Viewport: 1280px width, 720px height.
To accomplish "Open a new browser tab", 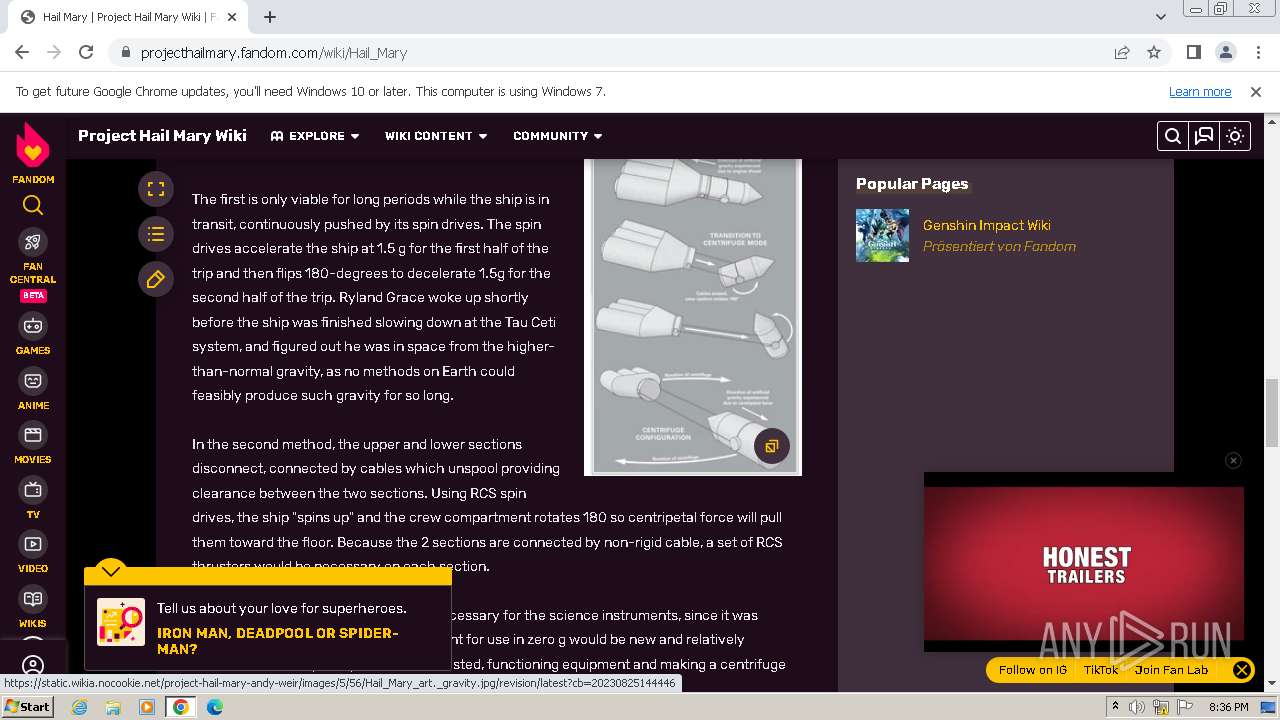I will pyautogui.click(x=270, y=17).
